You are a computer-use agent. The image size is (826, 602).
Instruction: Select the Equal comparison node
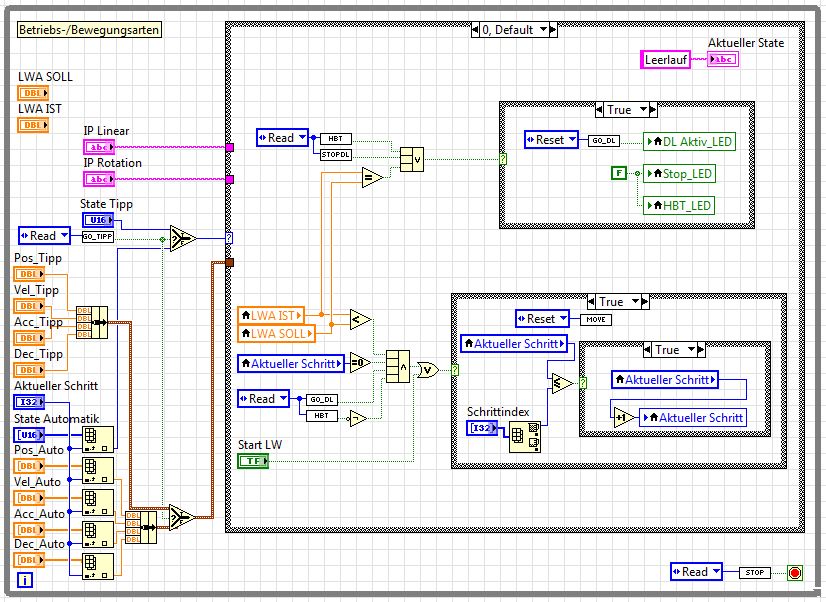pos(371,177)
